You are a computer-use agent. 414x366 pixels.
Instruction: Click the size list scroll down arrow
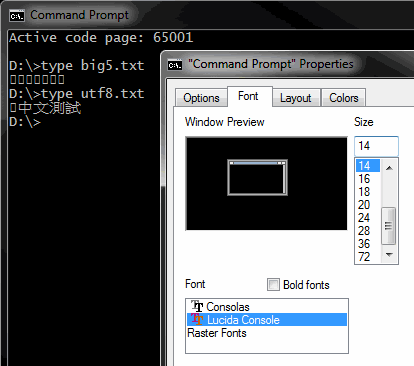pos(389,255)
